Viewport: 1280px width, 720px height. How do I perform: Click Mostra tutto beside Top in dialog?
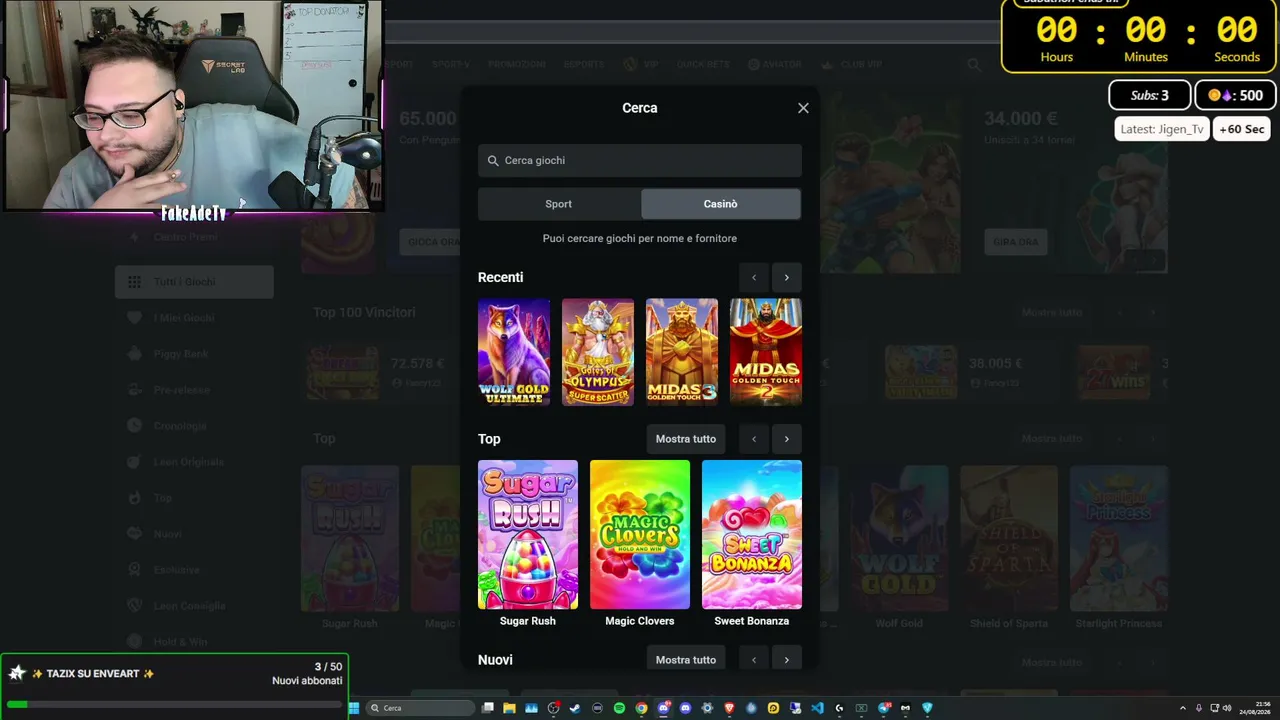point(686,439)
